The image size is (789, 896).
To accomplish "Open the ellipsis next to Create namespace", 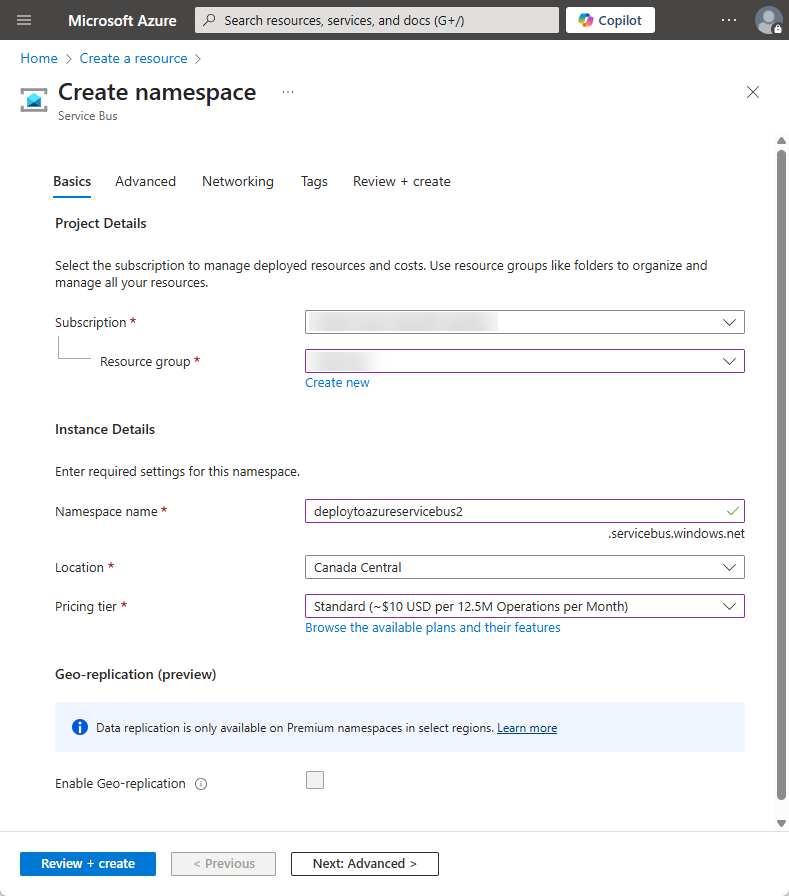I will coord(288,92).
